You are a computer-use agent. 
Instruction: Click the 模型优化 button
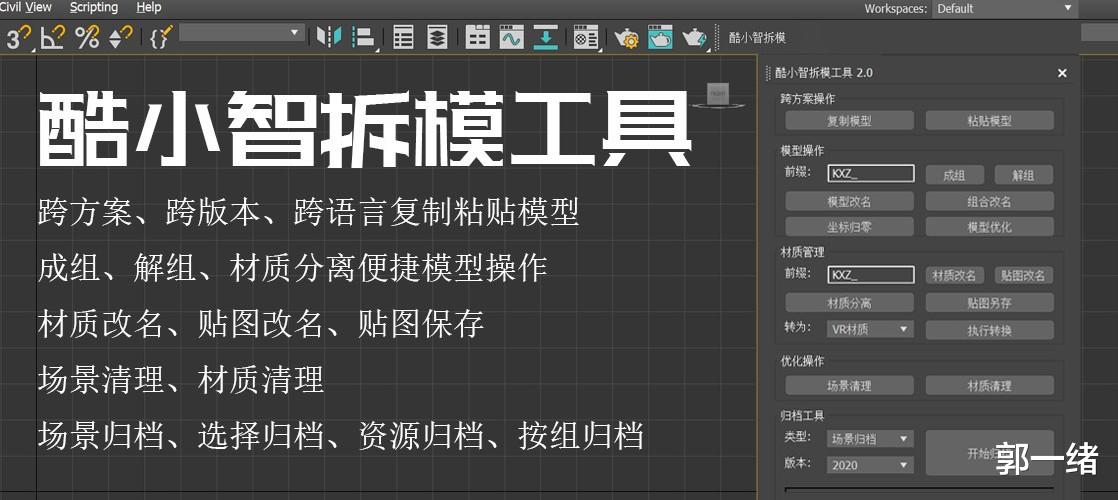[990, 227]
